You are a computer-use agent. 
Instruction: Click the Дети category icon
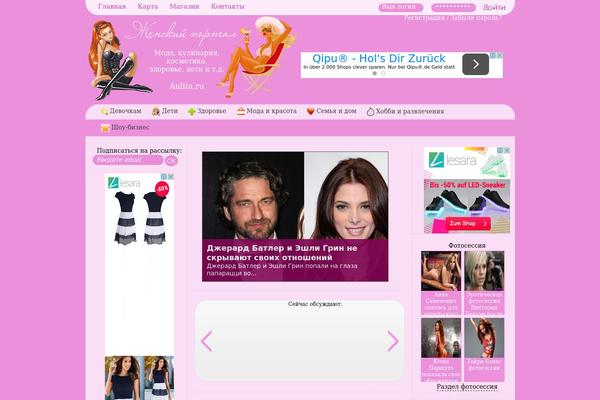pyautogui.click(x=156, y=111)
